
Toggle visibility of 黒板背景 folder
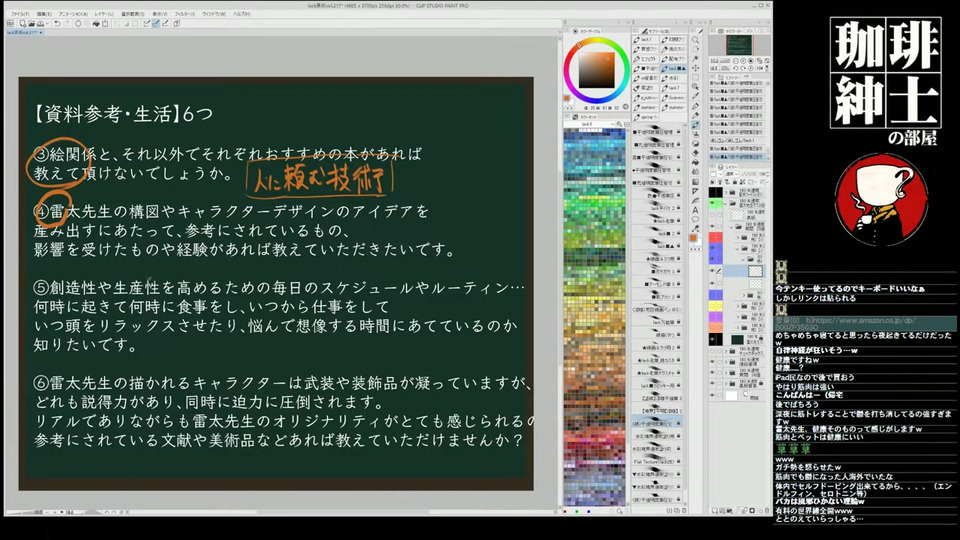pyautogui.click(x=713, y=383)
